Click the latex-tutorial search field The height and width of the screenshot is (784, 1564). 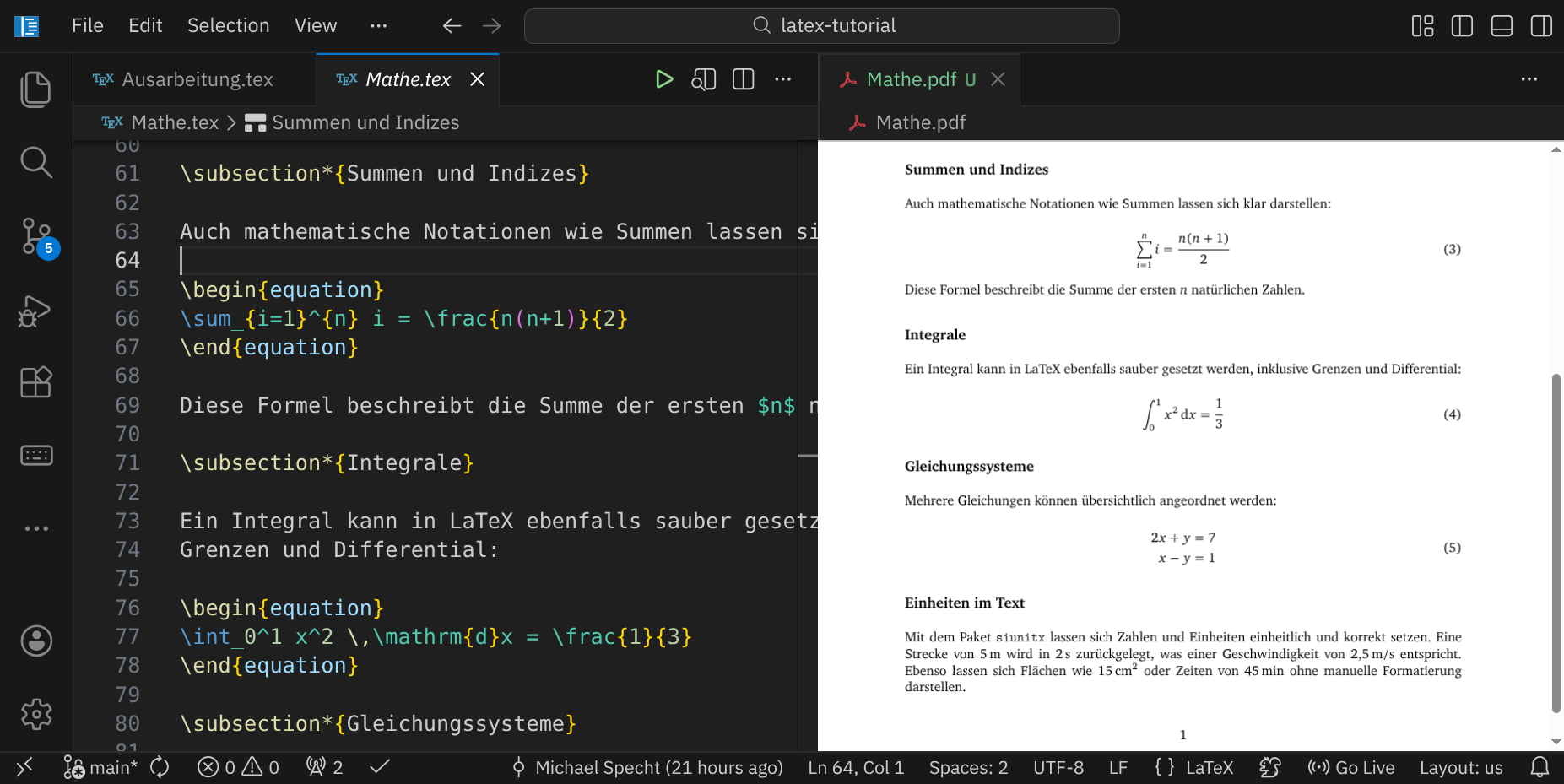[821, 26]
